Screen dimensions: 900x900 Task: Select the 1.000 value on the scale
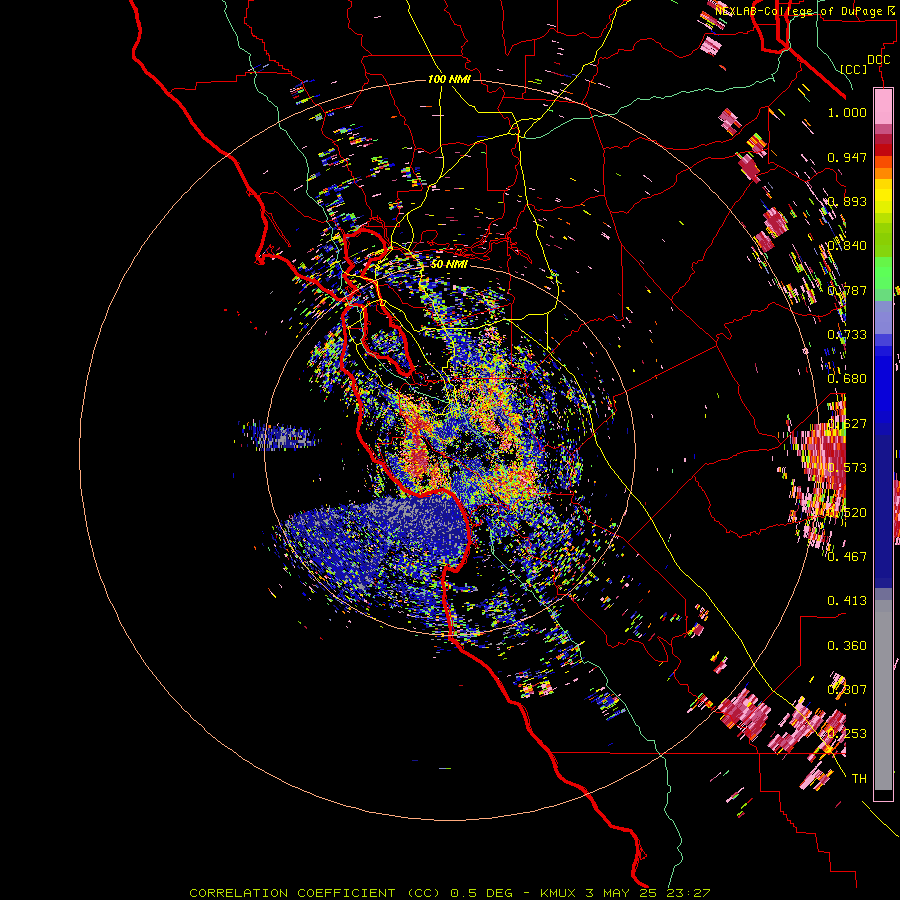tap(847, 112)
